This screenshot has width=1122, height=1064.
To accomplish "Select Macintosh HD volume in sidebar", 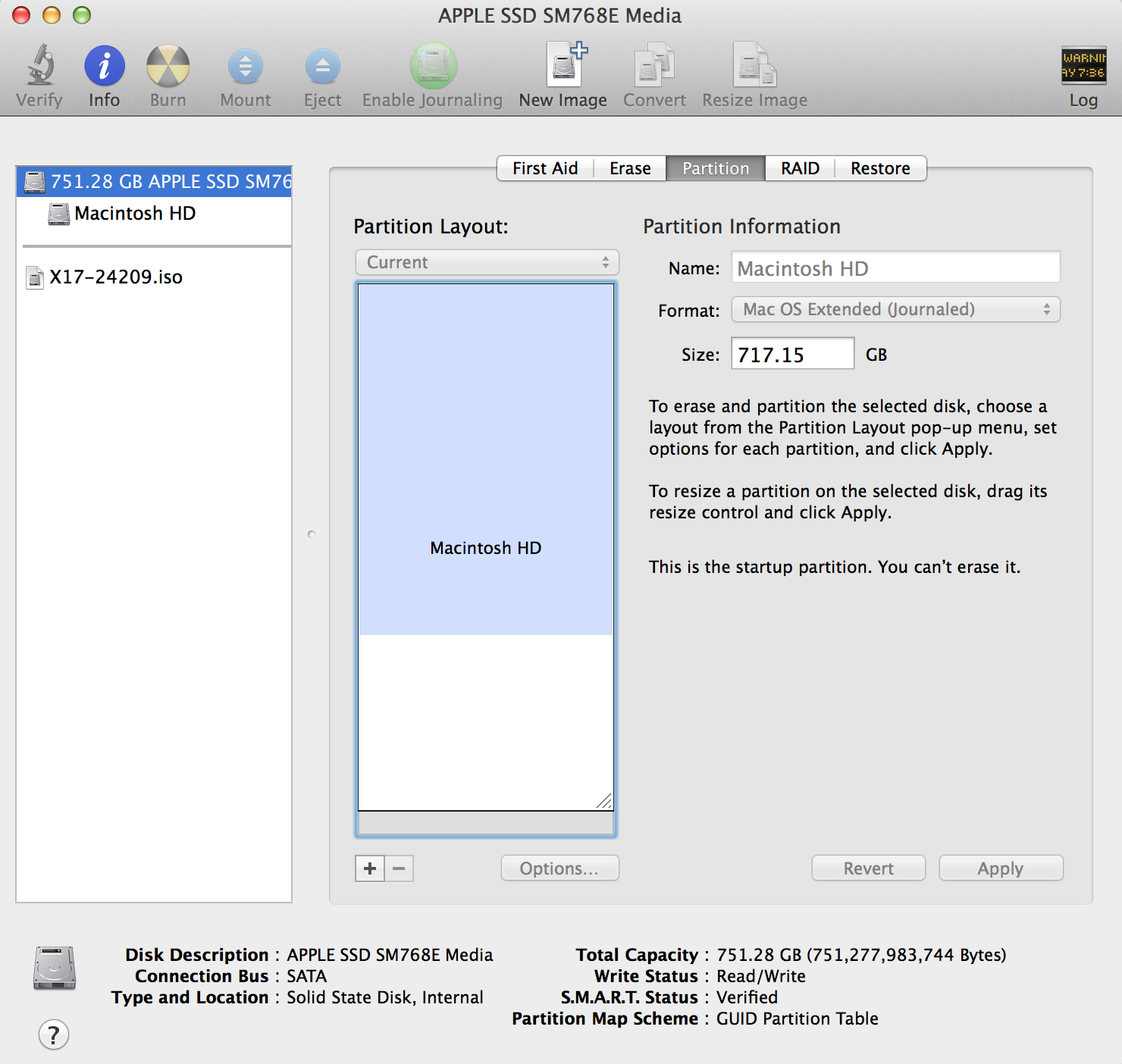I will click(x=154, y=213).
